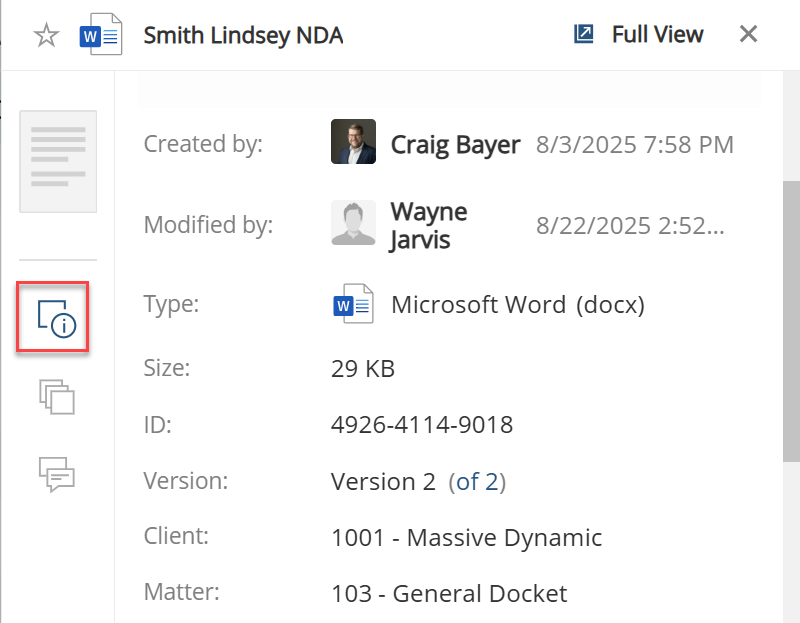Click the matter 103 - General Docket
This screenshot has height=623, width=800.
[x=449, y=594]
